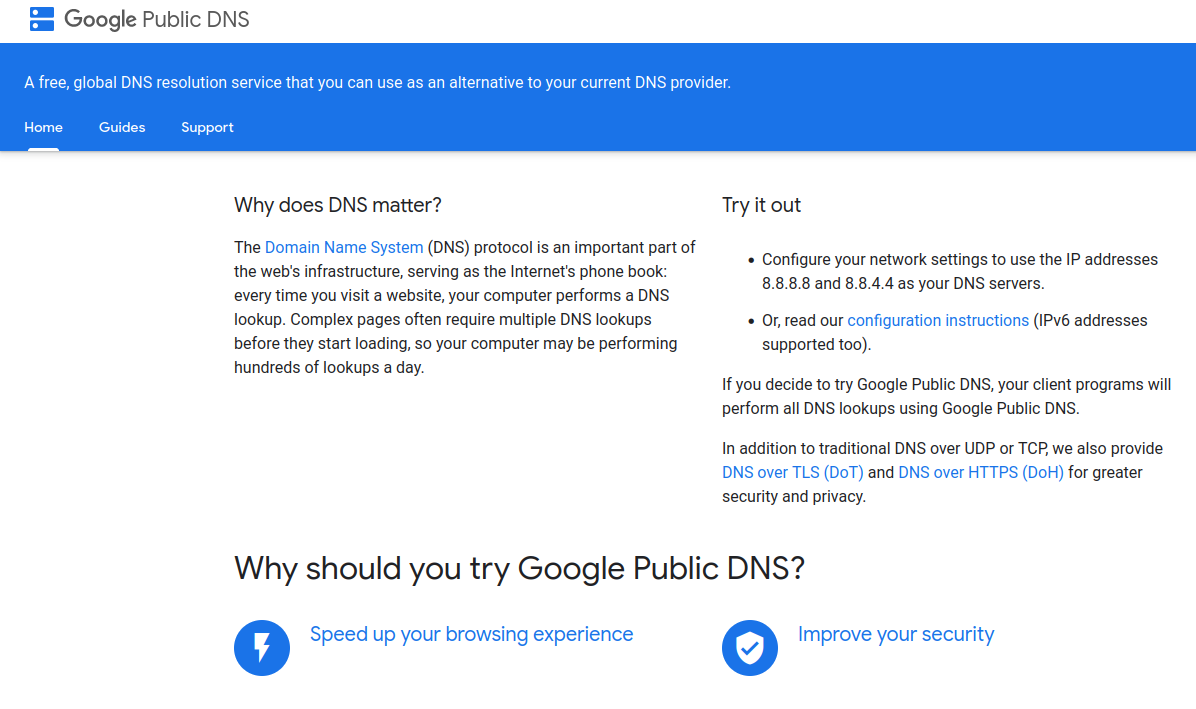Open Speed up your browsing experience
1196x709 pixels.
pyautogui.click(x=471, y=634)
